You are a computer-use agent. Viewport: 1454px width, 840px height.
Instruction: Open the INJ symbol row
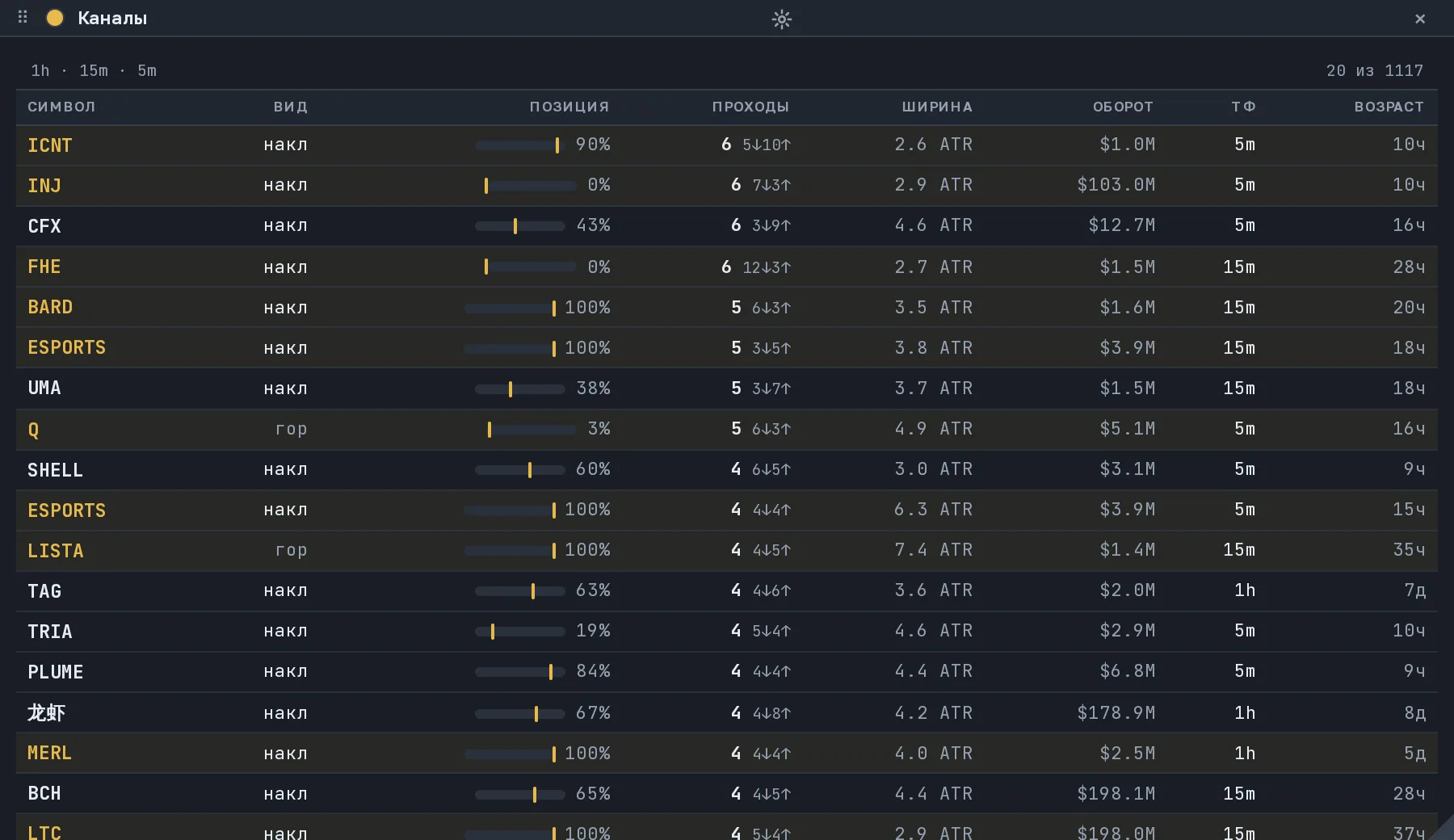tap(727, 186)
